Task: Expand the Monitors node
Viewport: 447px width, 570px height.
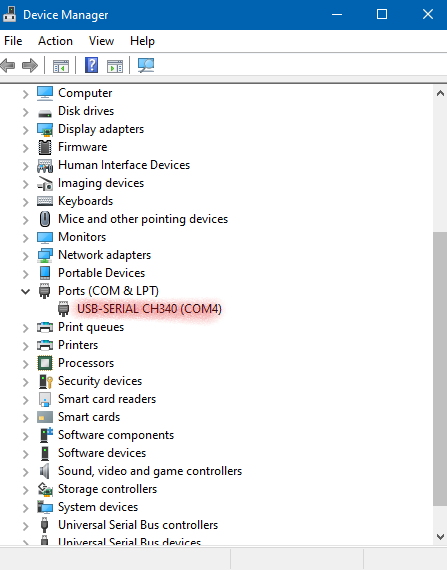Action: (x=25, y=238)
